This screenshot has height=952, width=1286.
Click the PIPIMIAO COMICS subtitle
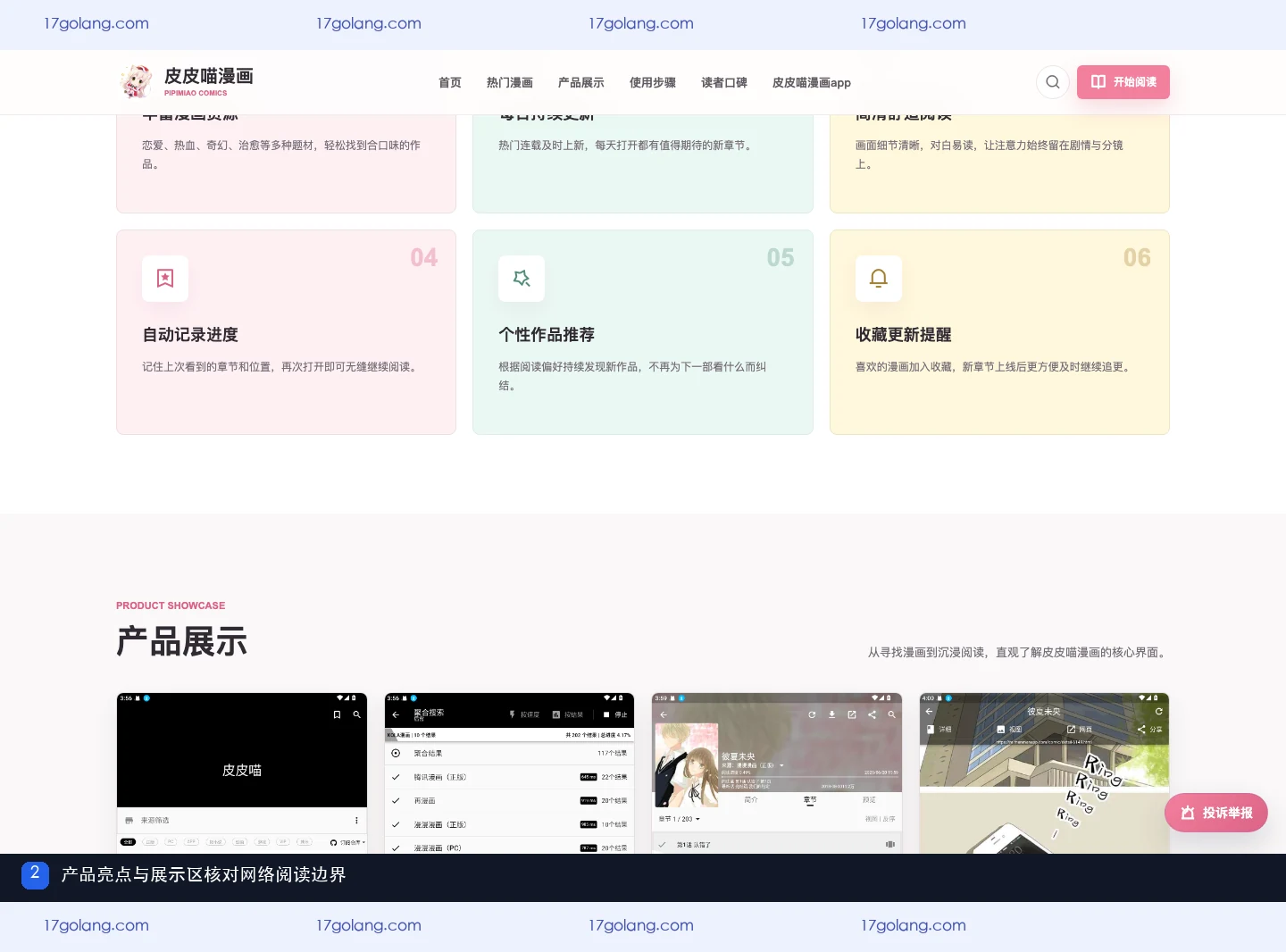tap(196, 93)
